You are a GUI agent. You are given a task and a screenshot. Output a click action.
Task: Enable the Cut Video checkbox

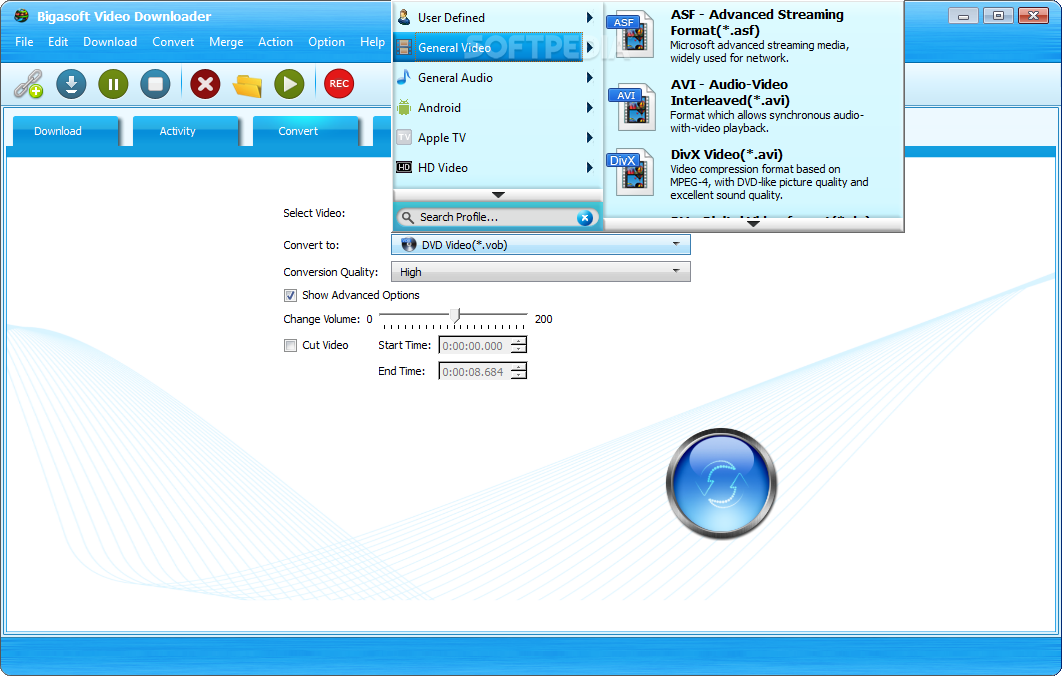pyautogui.click(x=291, y=345)
